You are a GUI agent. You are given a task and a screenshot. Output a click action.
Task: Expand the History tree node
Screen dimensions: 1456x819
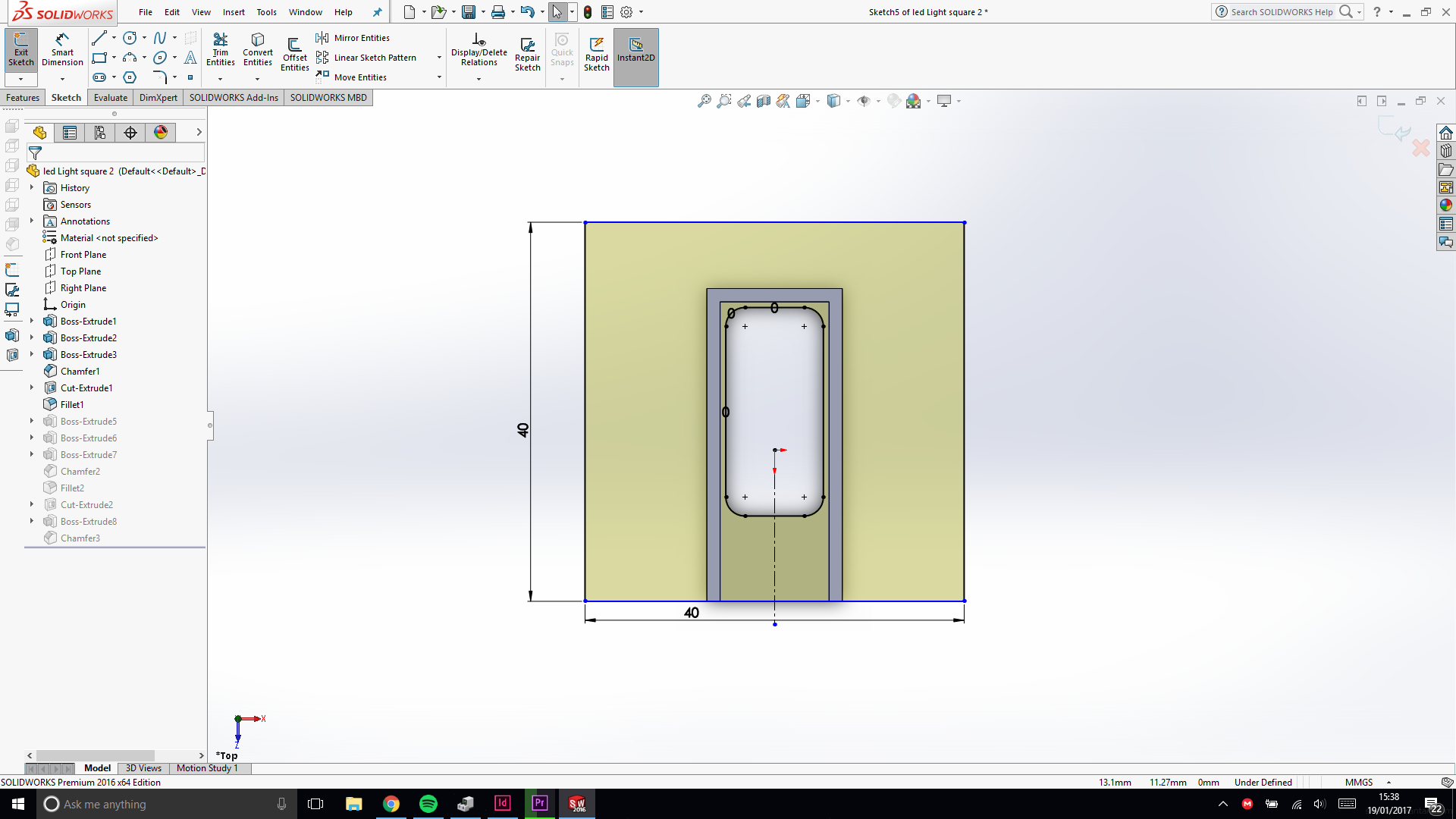tap(32, 187)
